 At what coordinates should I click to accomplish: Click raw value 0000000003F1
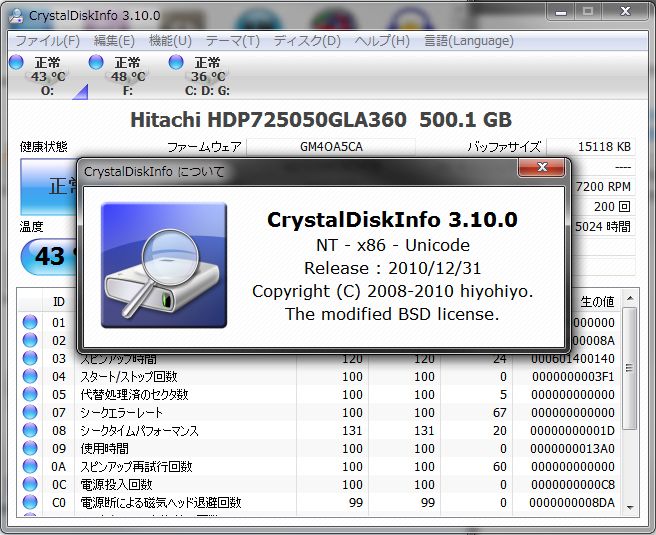tap(573, 376)
